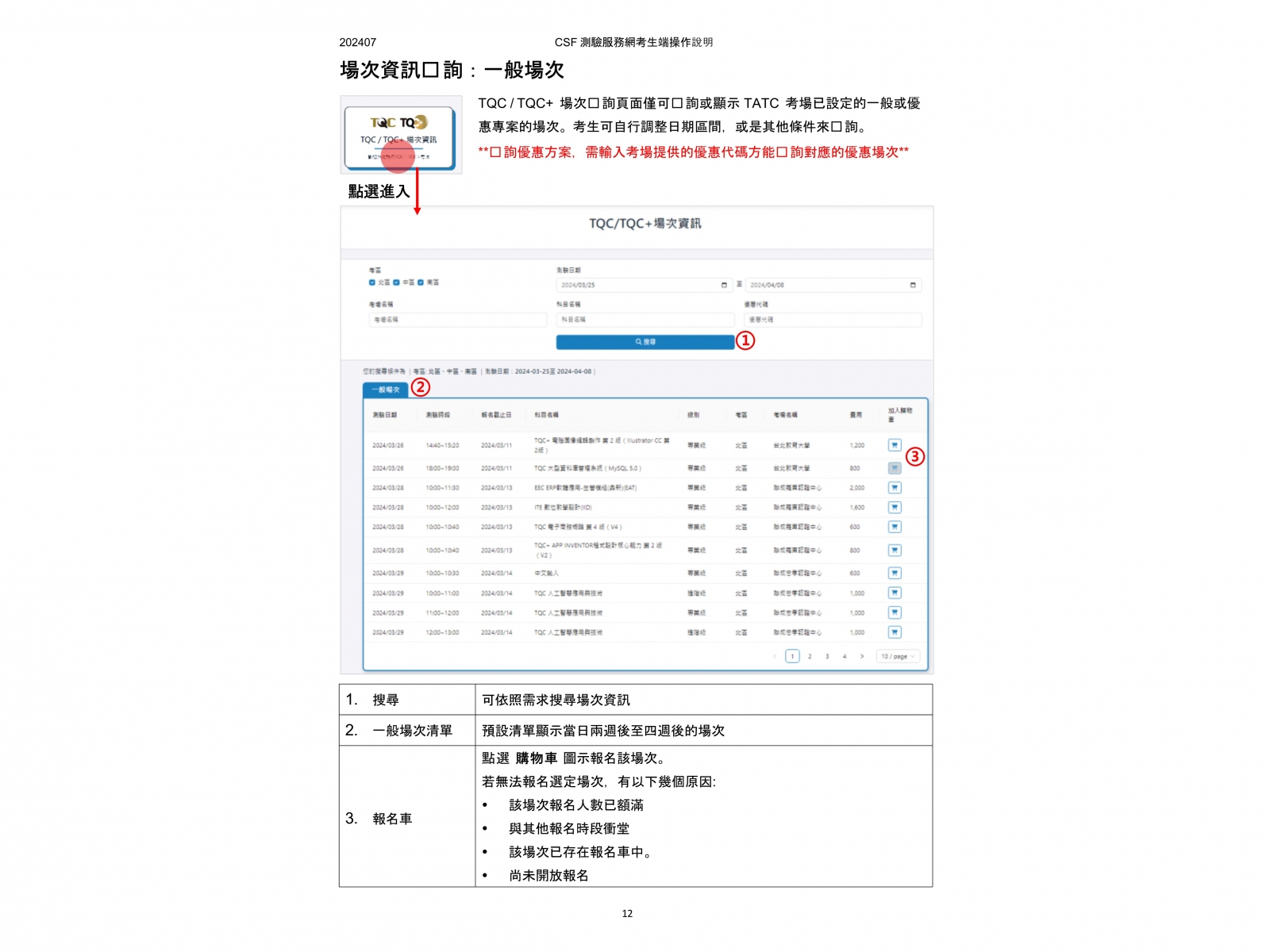Go to results page 1
This screenshot has height=952, width=1270.
pyautogui.click(x=792, y=656)
